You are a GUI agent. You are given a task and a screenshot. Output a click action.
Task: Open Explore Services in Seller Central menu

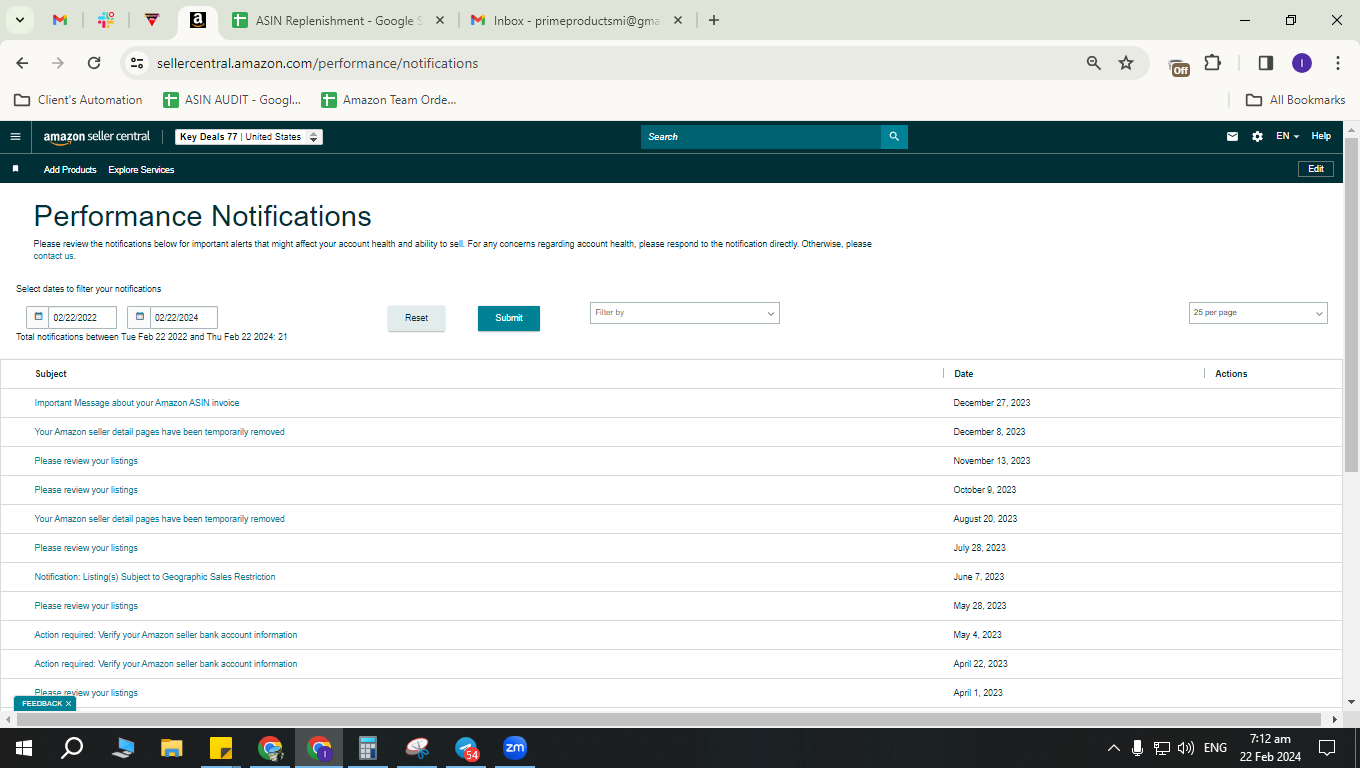point(141,170)
